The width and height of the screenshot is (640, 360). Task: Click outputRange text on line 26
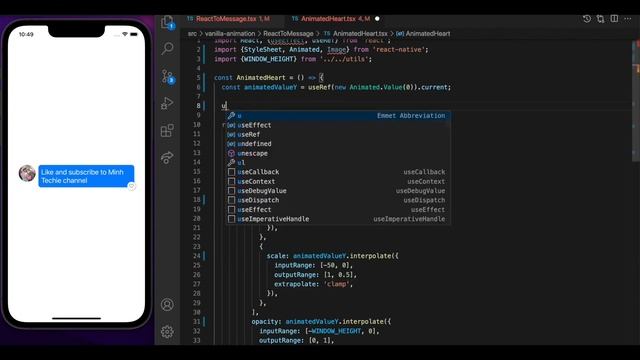pyautogui.click(x=296, y=275)
